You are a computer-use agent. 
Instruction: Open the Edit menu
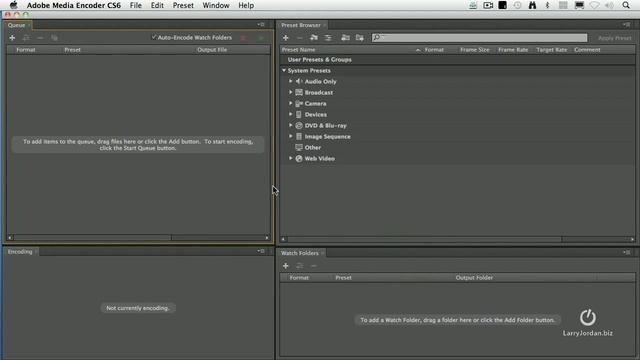click(x=157, y=5)
